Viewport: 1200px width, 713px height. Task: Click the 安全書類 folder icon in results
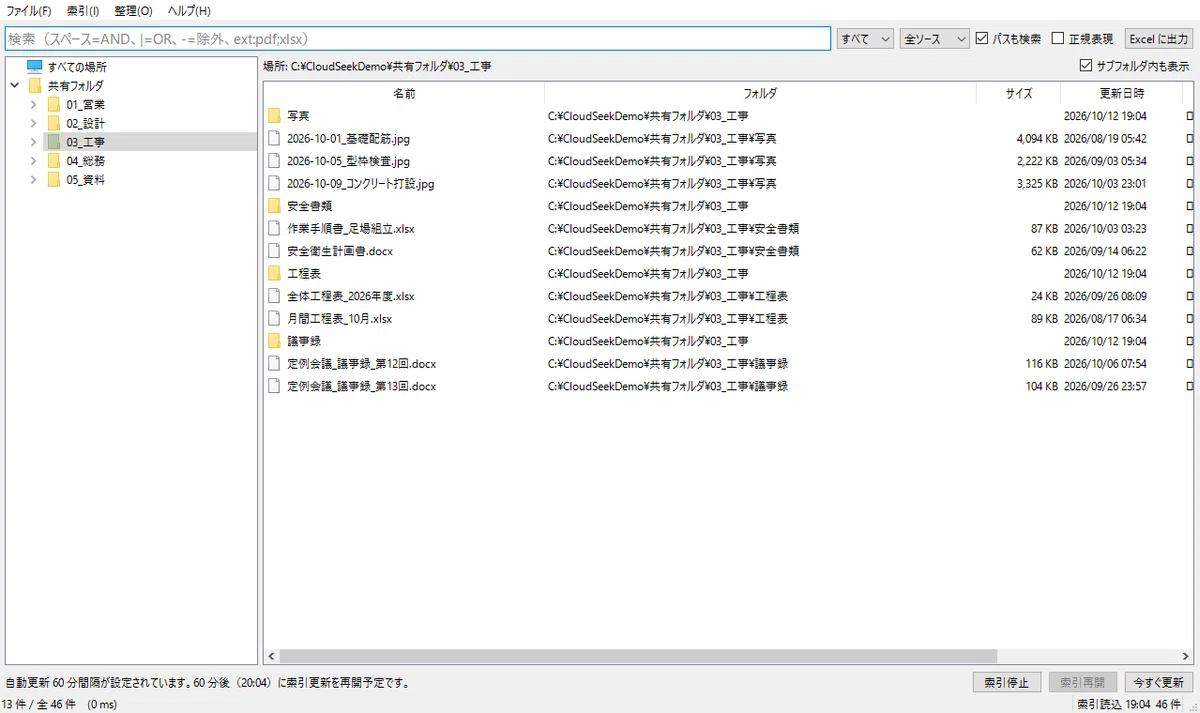tap(274, 206)
